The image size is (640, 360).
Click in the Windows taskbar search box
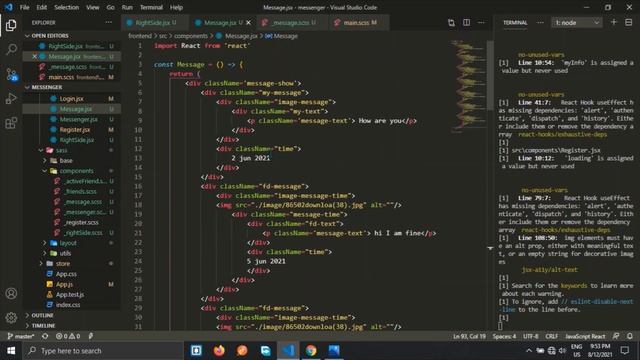[x=103, y=351]
